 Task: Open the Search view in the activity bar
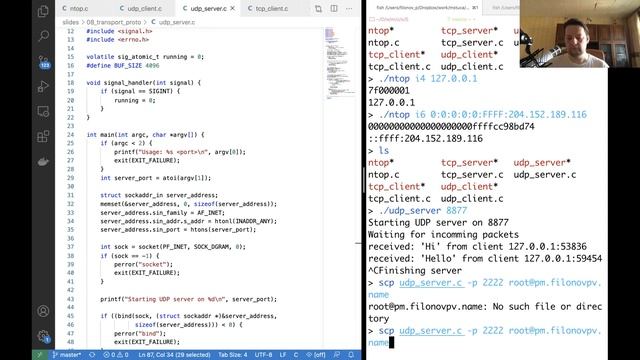[x=43, y=36]
